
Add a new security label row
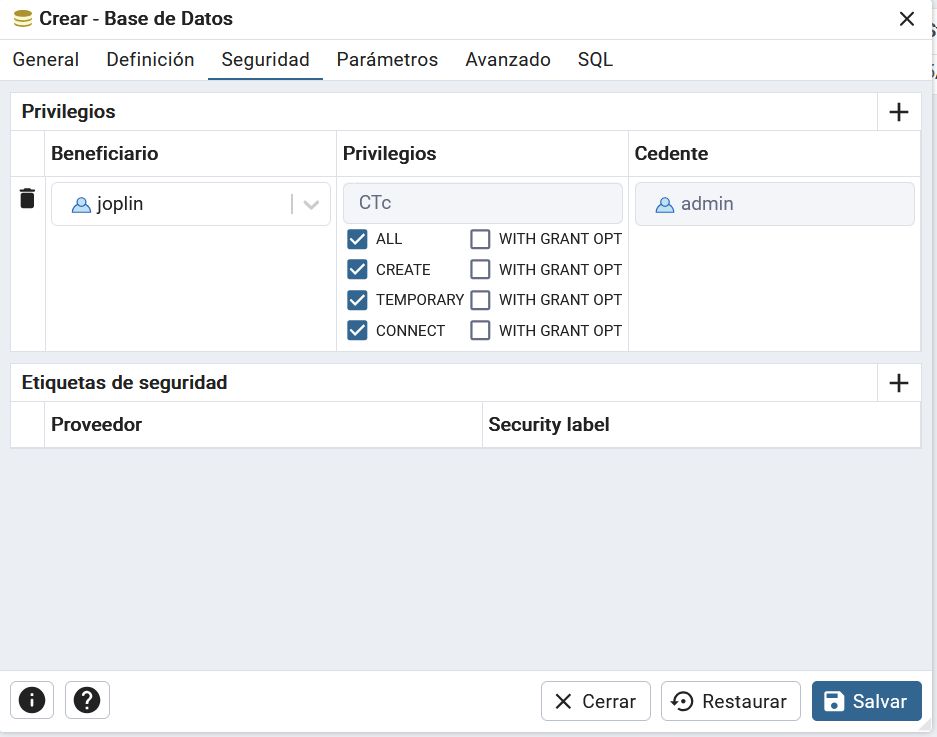[898, 383]
